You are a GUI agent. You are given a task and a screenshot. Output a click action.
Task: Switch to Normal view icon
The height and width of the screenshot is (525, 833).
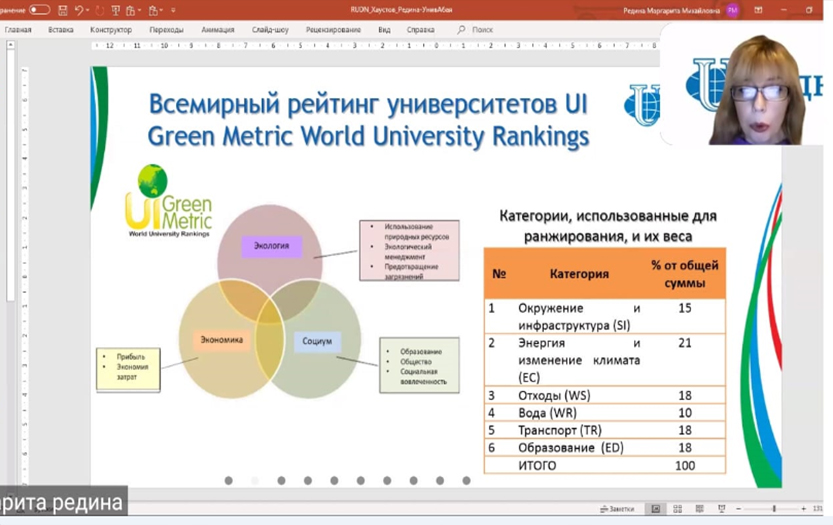(655, 509)
